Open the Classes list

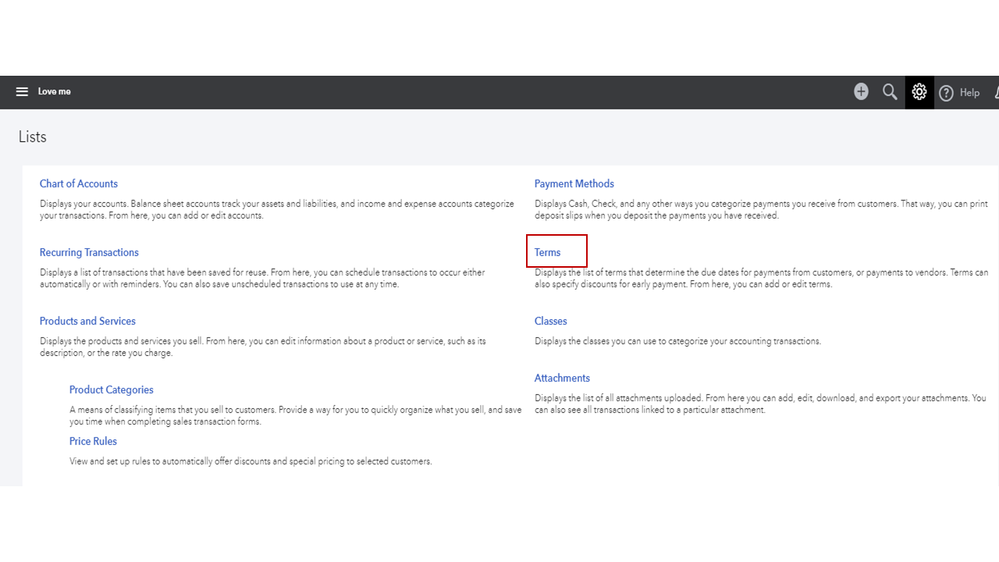[x=550, y=321]
